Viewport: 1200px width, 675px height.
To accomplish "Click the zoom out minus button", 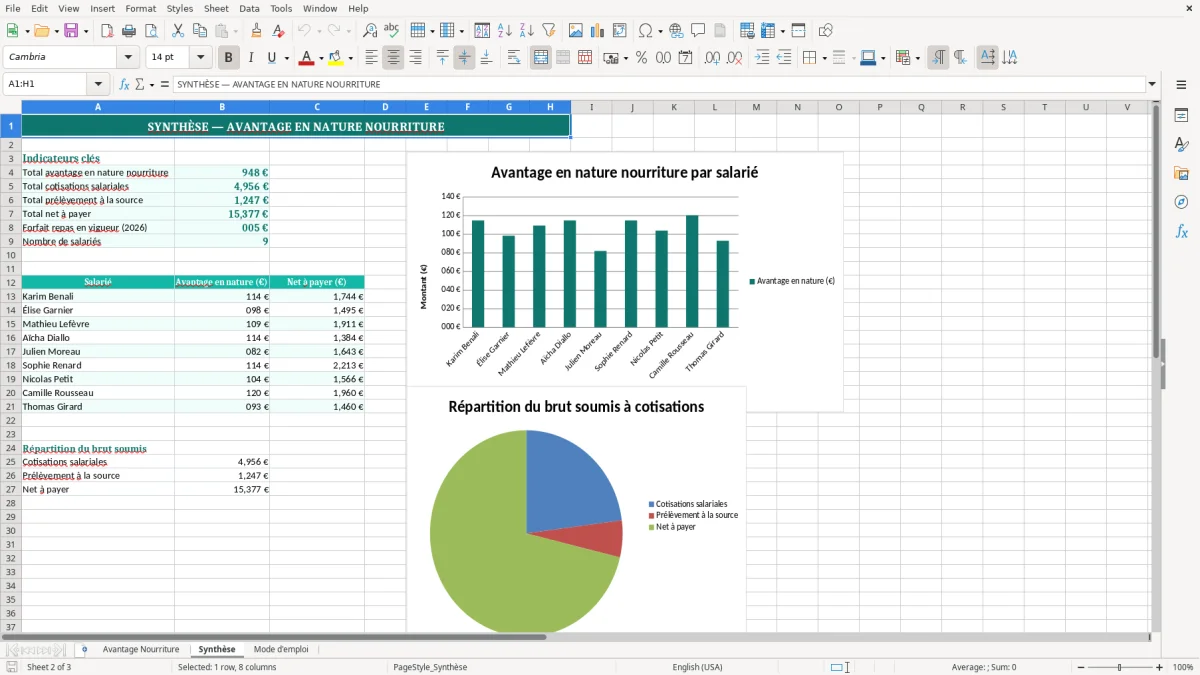I will [1079, 667].
